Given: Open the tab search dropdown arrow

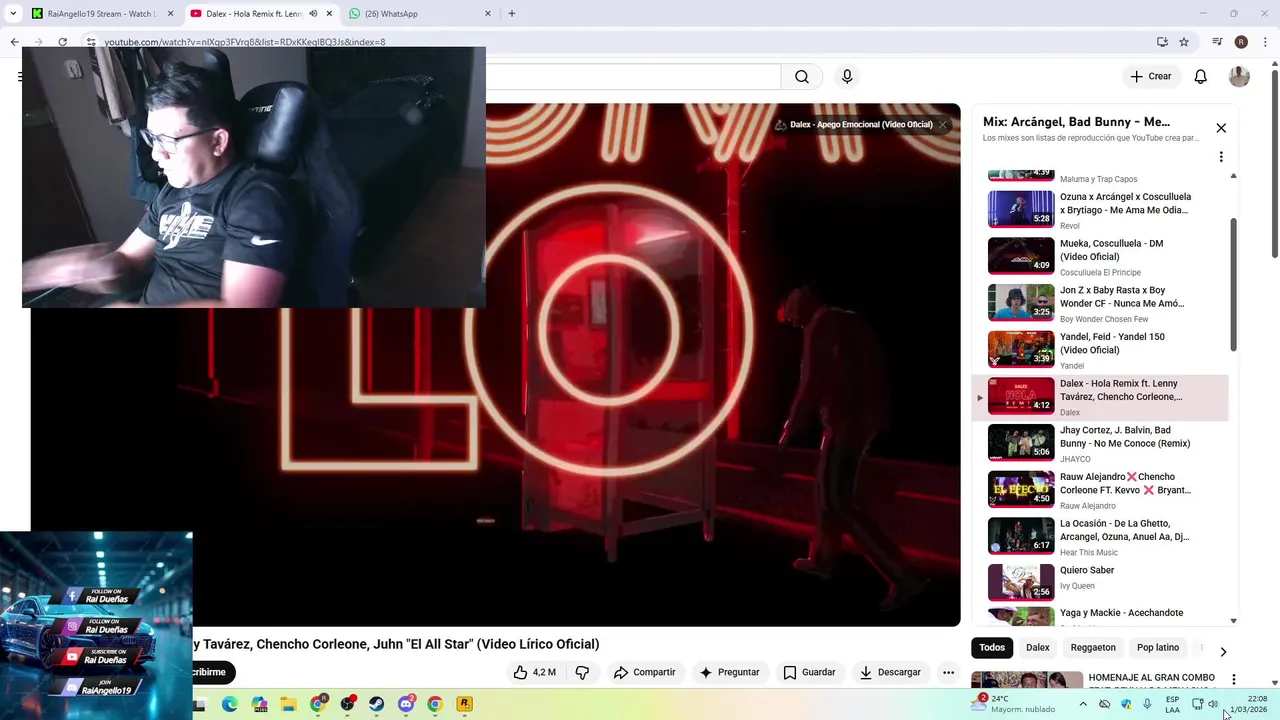Looking at the screenshot, I should [12, 14].
